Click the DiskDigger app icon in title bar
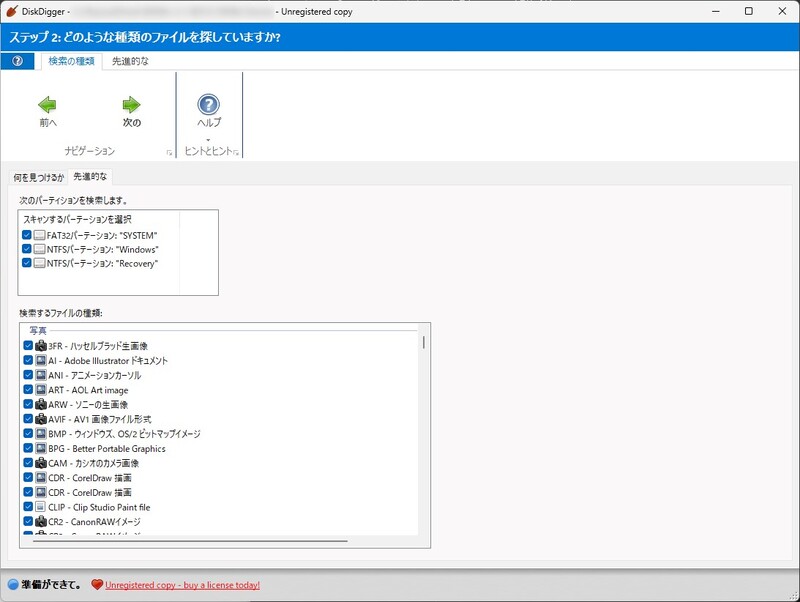Screen dimensions: 800x602 (x=11, y=11)
